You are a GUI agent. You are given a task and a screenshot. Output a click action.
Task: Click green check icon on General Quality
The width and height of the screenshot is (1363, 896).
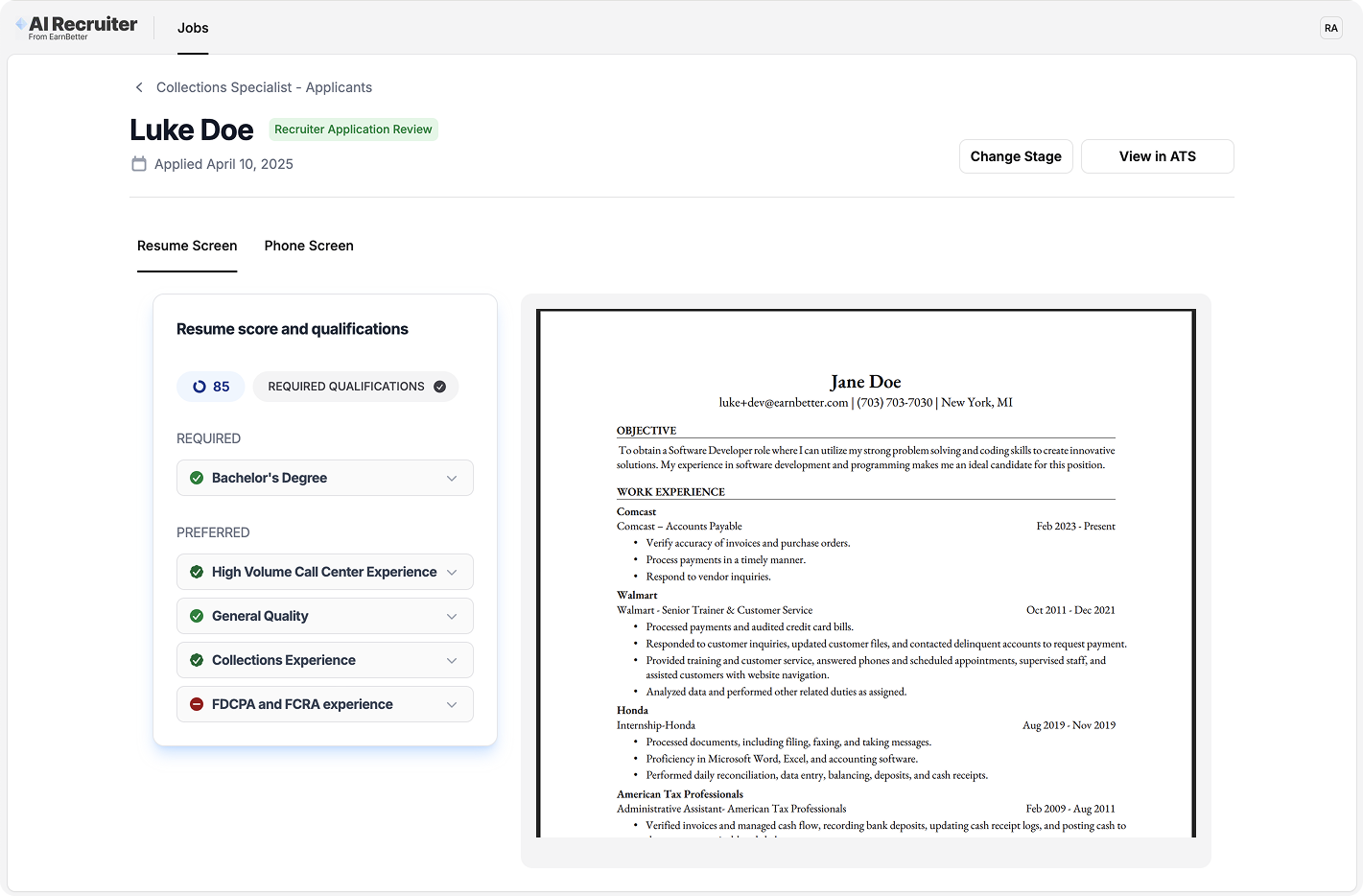(x=197, y=616)
